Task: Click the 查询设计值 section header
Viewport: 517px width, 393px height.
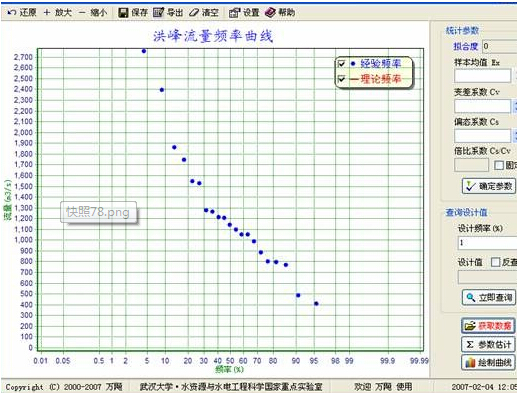Action: coord(466,212)
